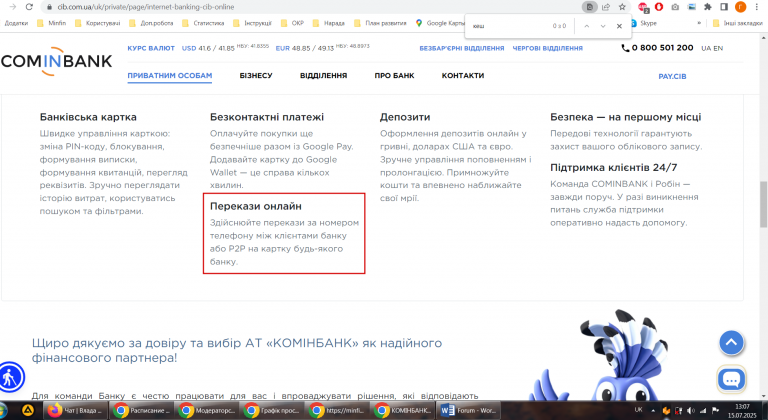Viewport: 768px width, 420px height.
Task: Open the Нарада bookmark folder
Action: click(x=329, y=23)
